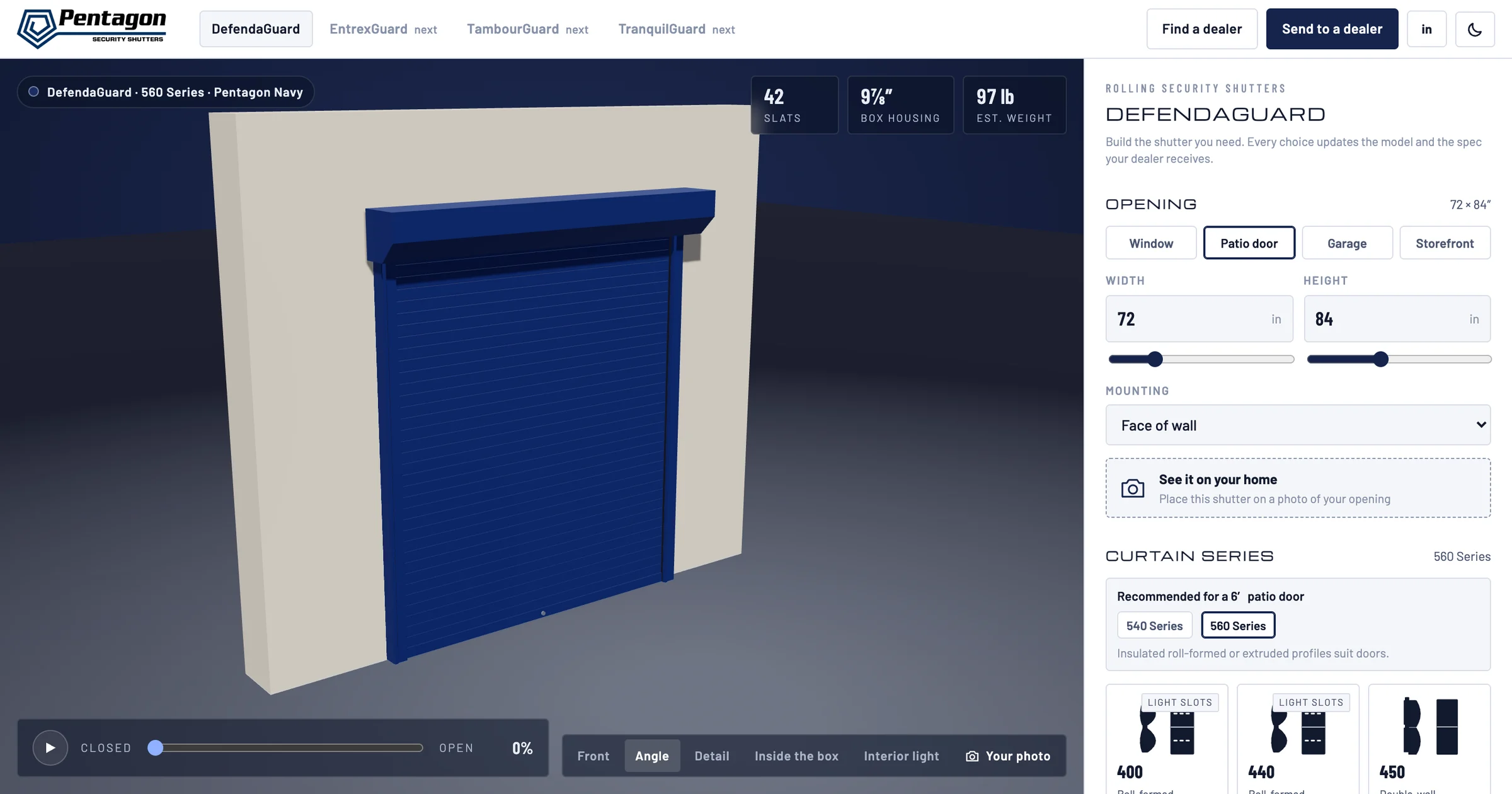1512x794 pixels.
Task: Toggle dark mode moon icon
Action: pyautogui.click(x=1475, y=29)
